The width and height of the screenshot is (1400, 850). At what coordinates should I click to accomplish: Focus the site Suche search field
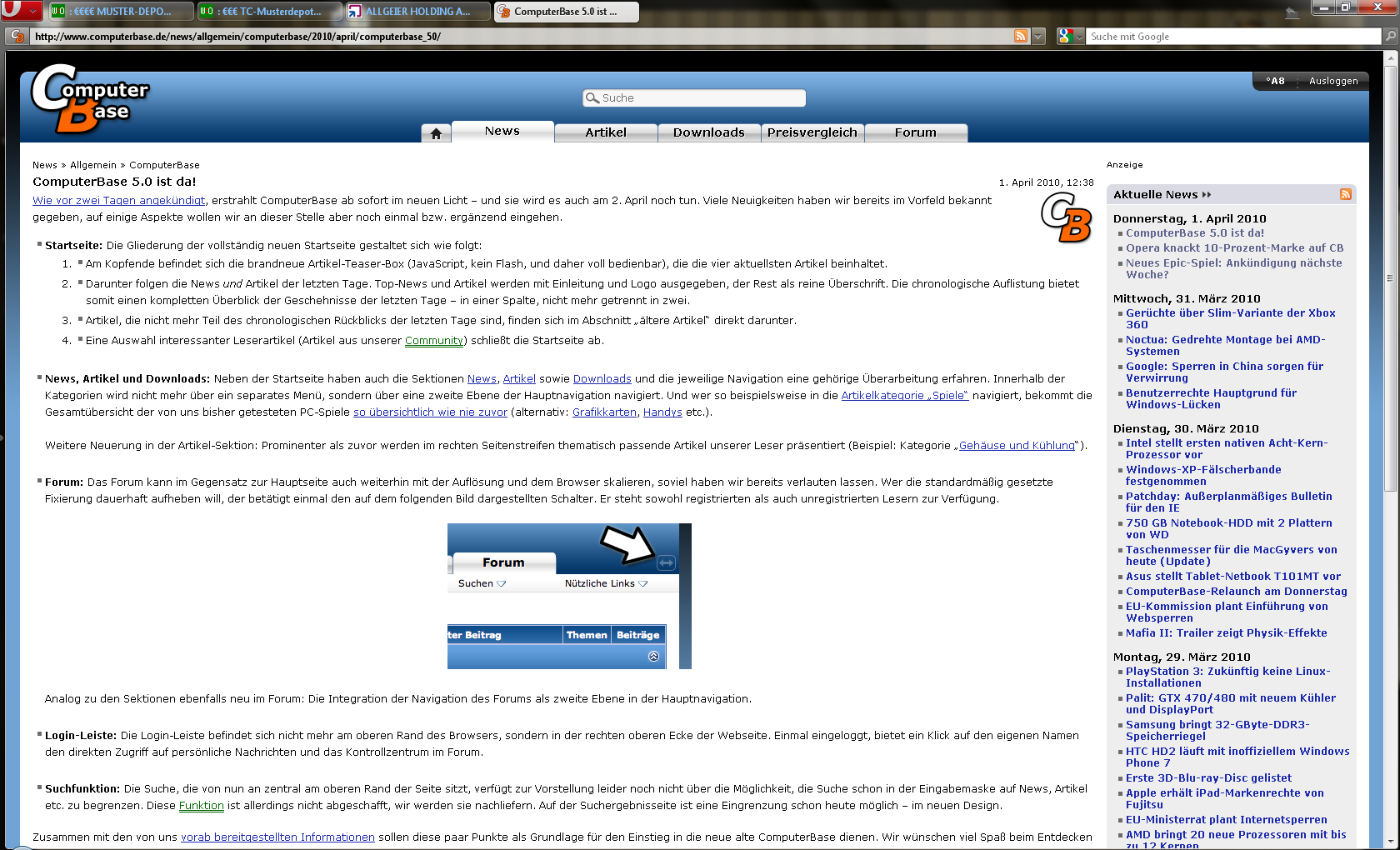click(x=694, y=98)
